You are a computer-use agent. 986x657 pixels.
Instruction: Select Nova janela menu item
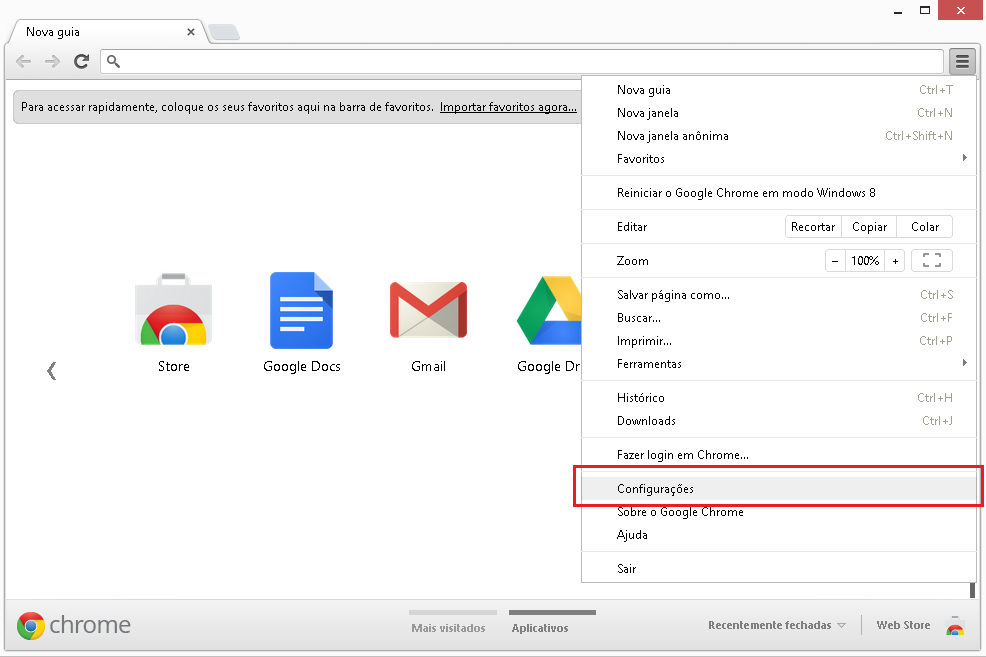(778, 113)
